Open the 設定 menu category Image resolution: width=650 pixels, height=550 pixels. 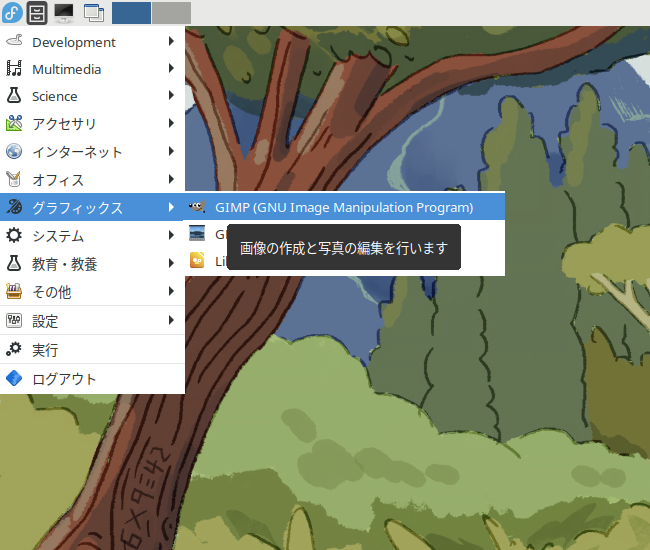(x=92, y=320)
